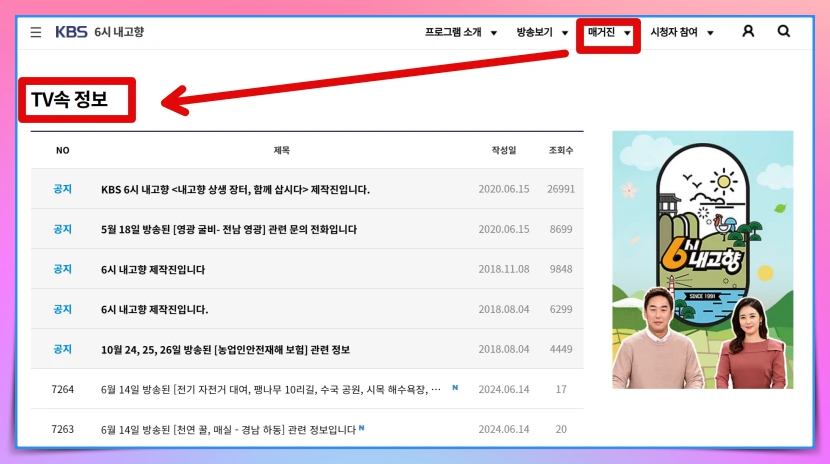Expand the 프로그램 소개 menu
The height and width of the screenshot is (464, 830).
[461, 32]
